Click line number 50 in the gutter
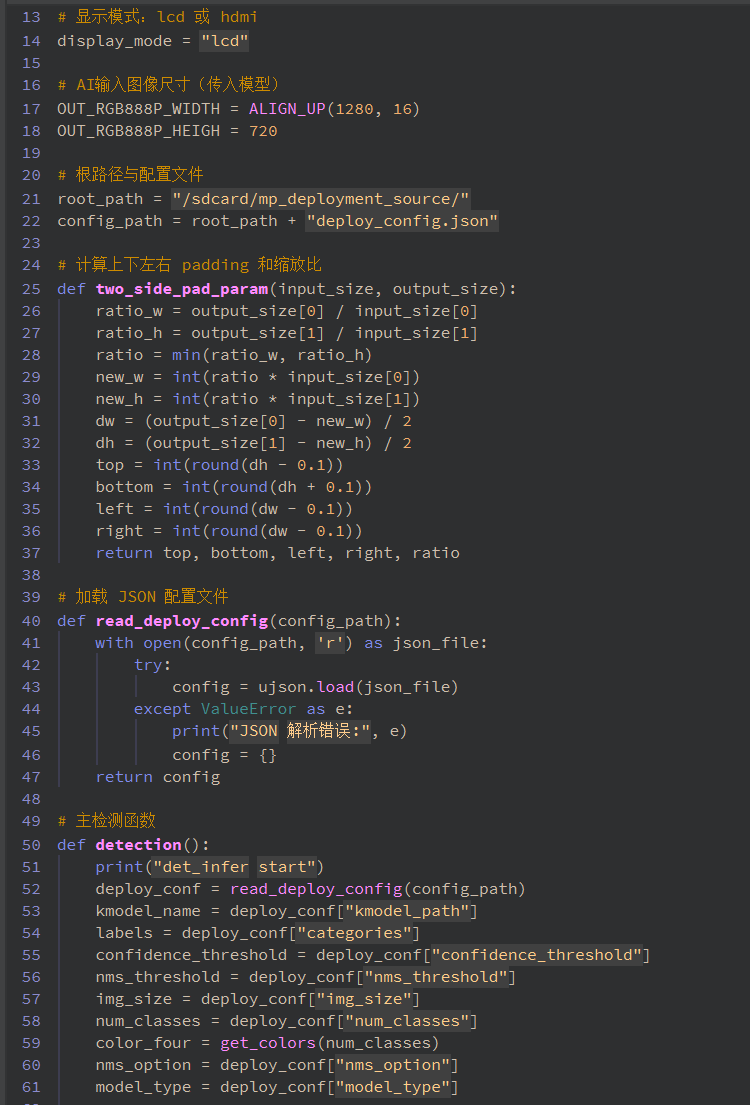Screen dimensions: 750x1105 point(31,845)
